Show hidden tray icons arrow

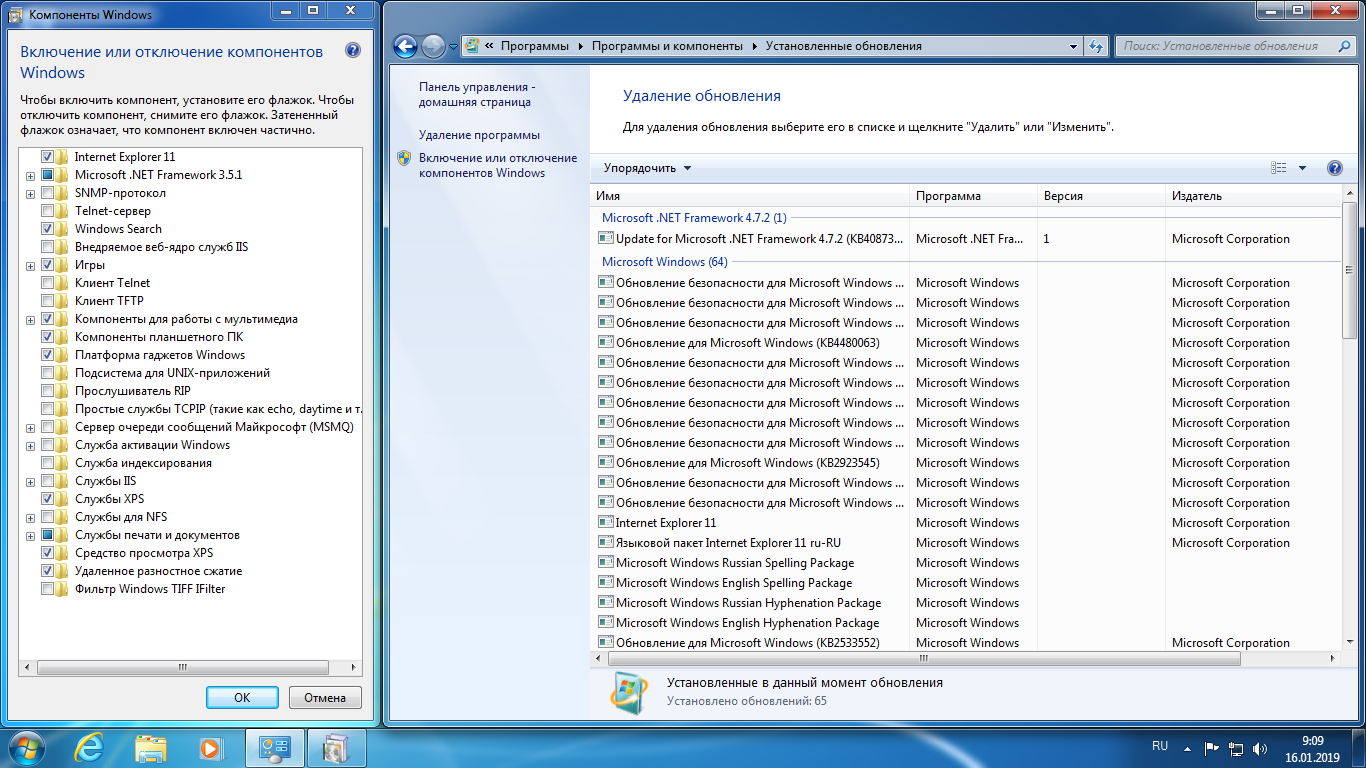coord(1187,747)
